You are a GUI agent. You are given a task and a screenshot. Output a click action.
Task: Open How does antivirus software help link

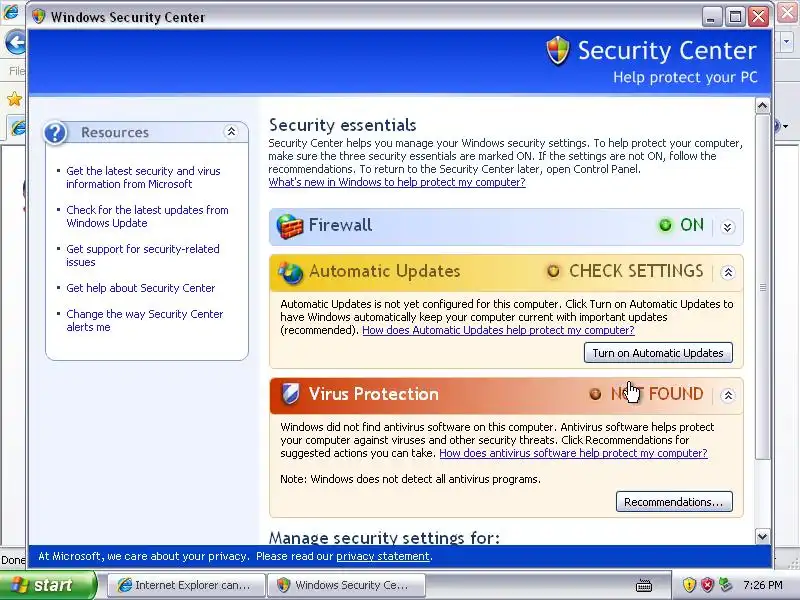[573, 453]
